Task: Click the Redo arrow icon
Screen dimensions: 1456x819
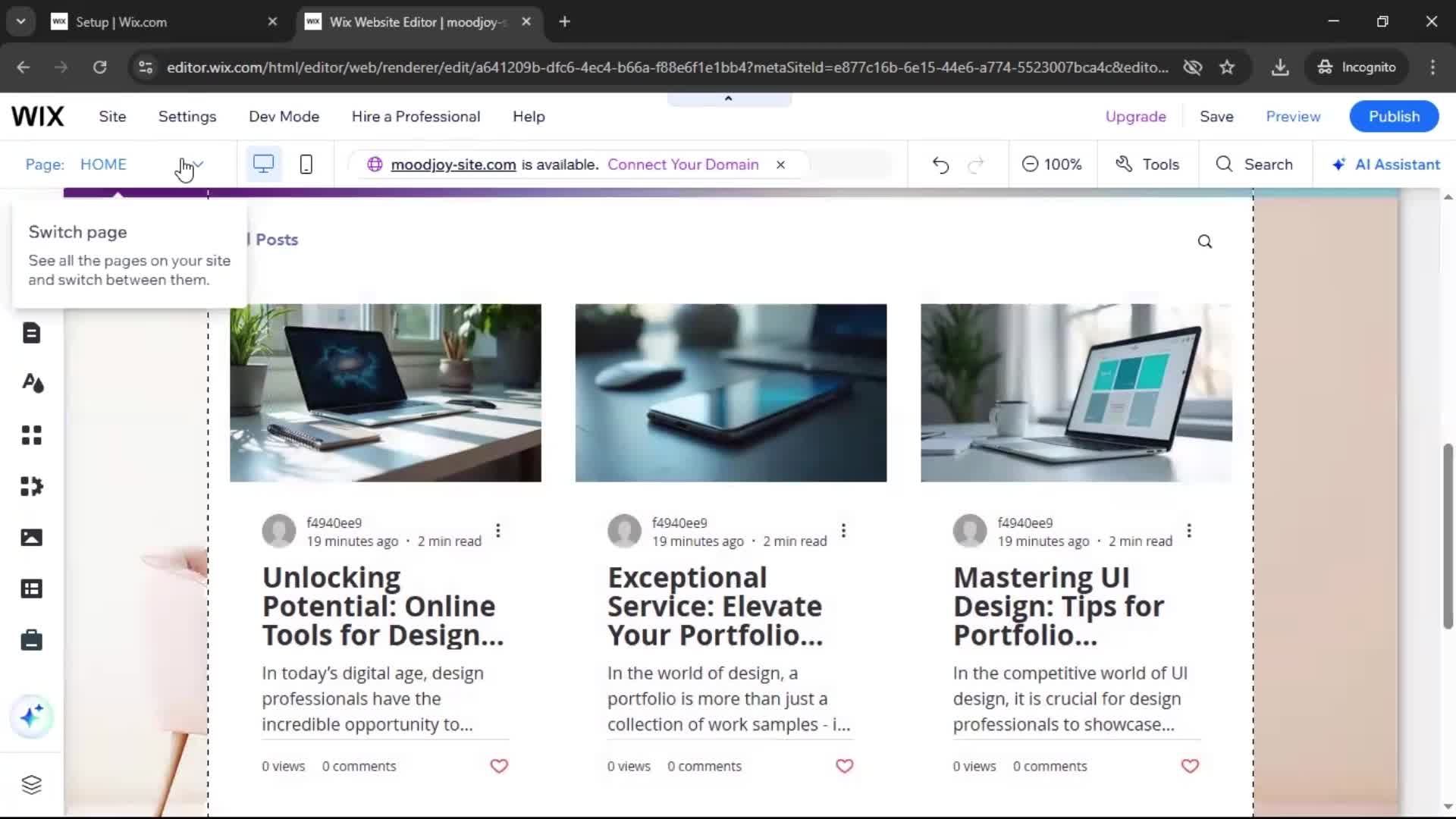Action: point(976,165)
